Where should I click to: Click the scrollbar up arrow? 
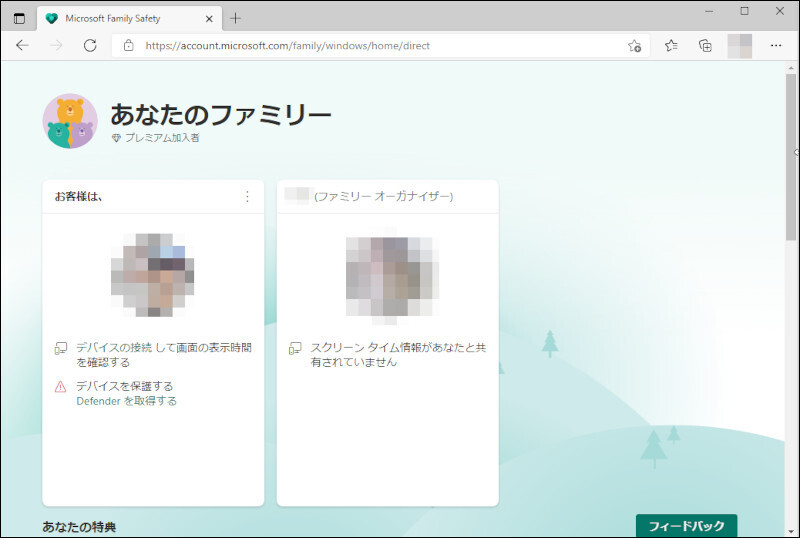(x=791, y=68)
